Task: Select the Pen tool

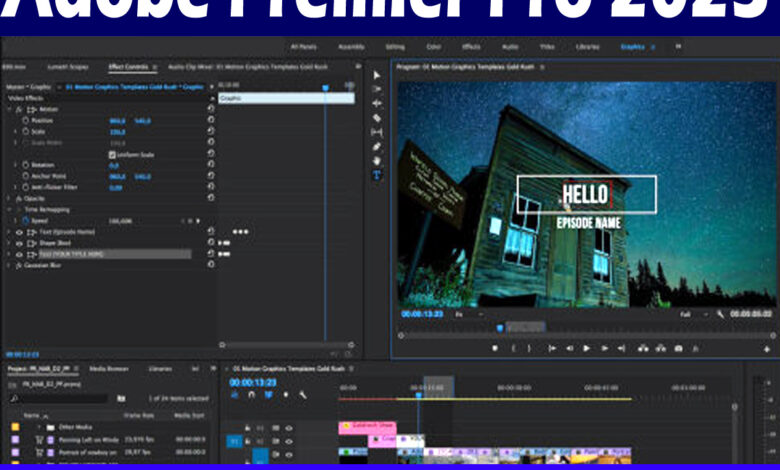Action: pyautogui.click(x=377, y=146)
